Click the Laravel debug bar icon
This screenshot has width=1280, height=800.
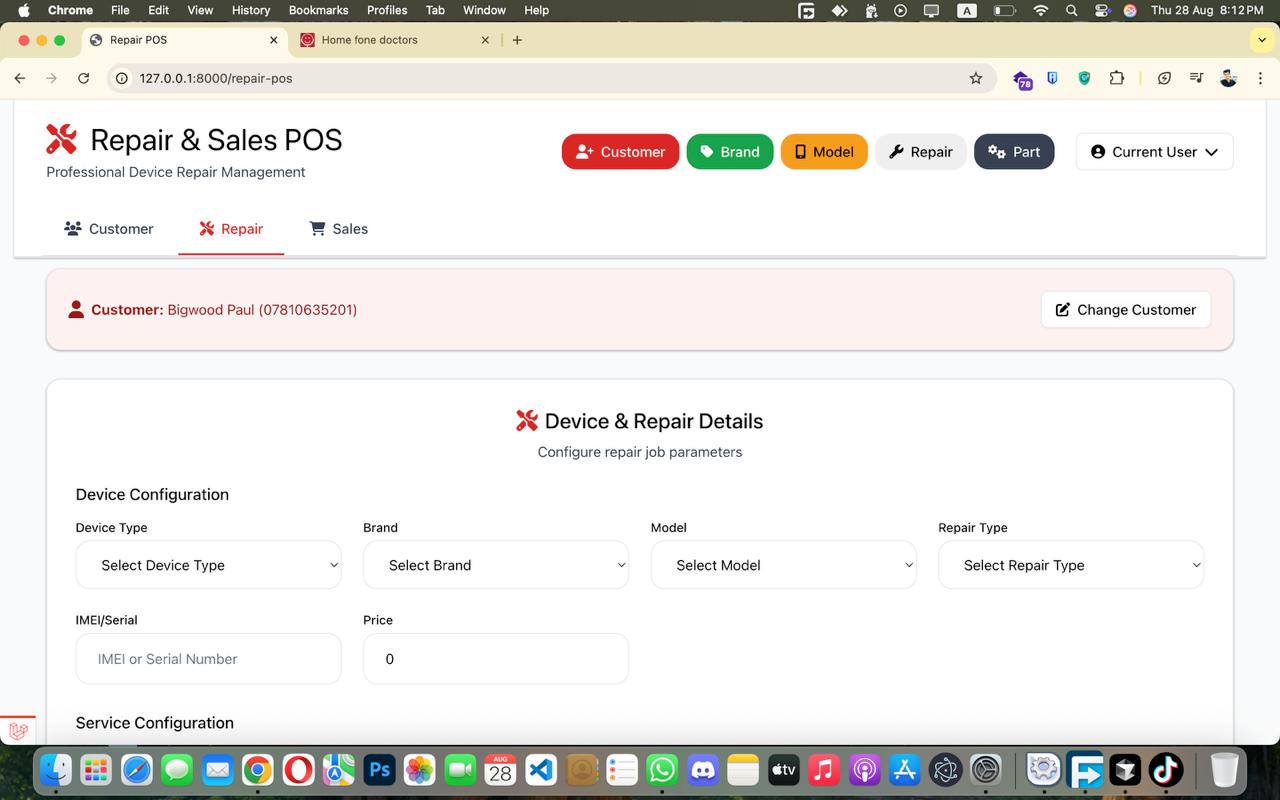point(18,731)
